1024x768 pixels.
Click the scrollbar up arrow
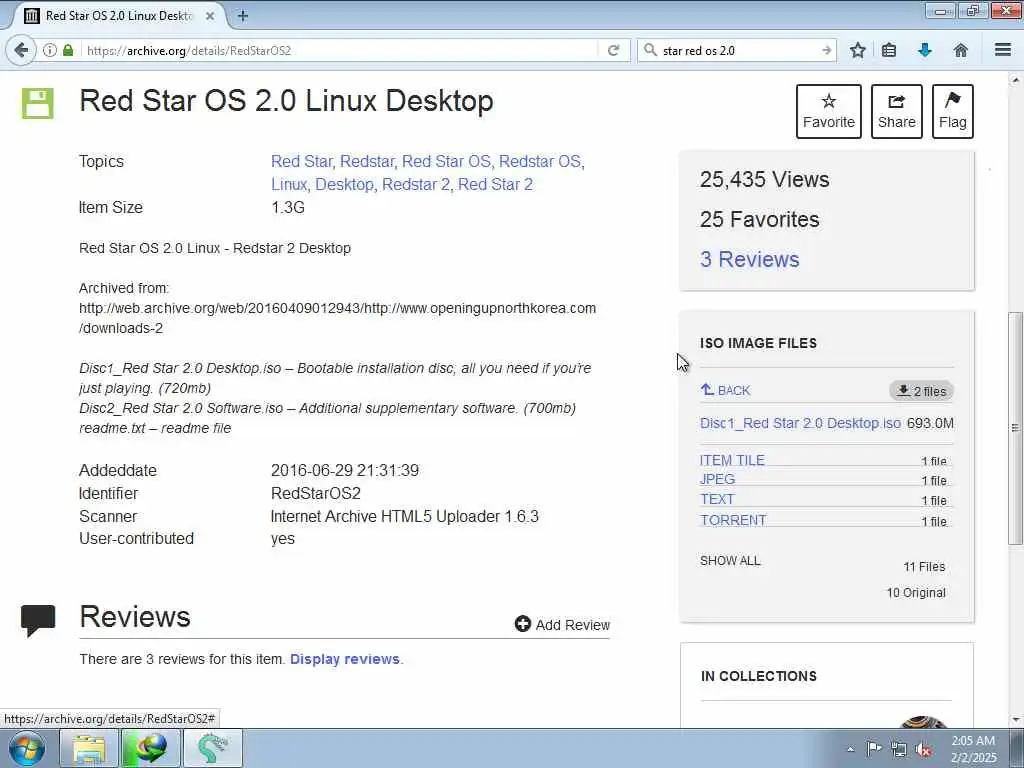[x=1014, y=80]
